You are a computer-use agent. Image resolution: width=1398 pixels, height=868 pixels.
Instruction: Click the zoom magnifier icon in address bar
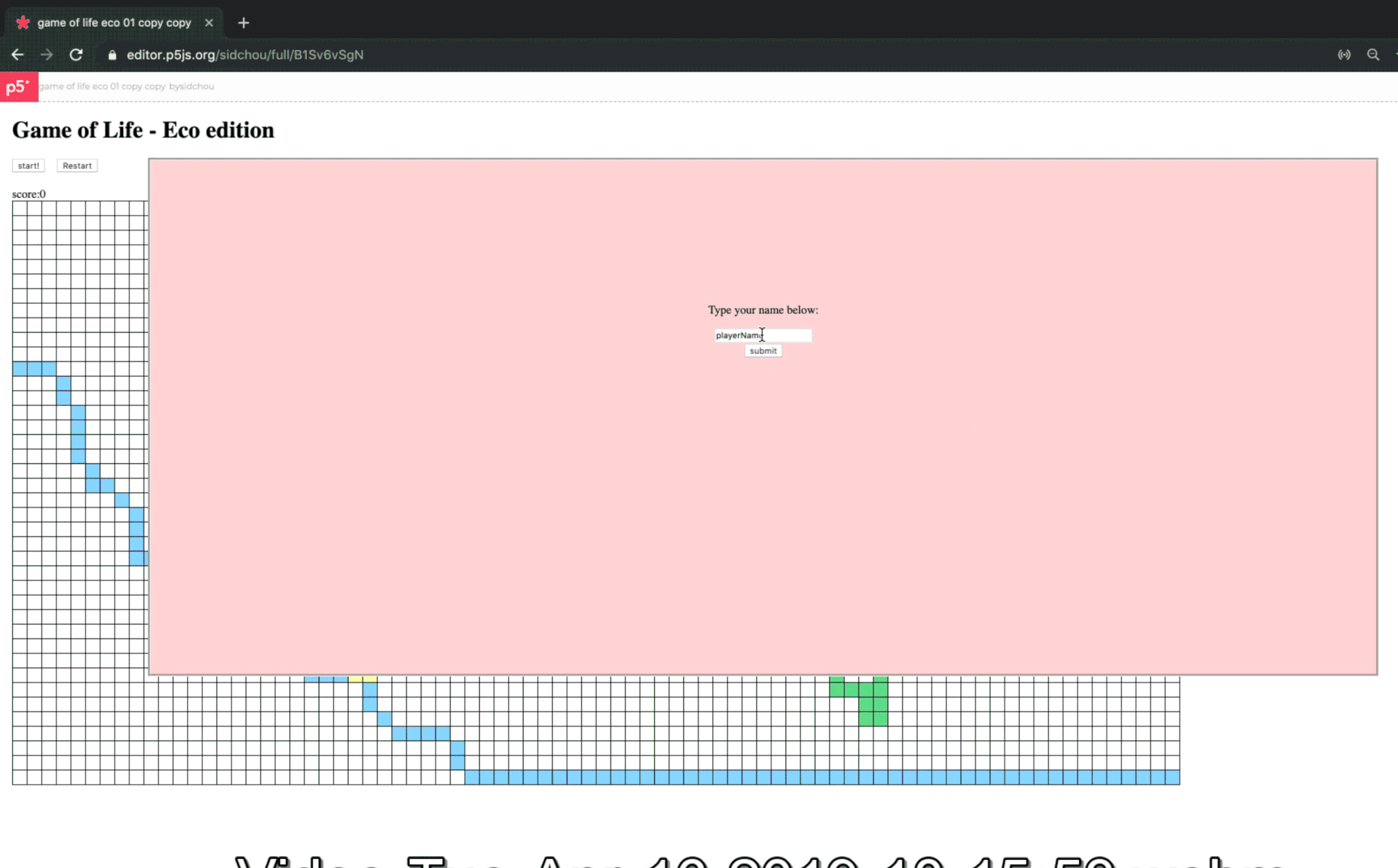tap(1373, 55)
